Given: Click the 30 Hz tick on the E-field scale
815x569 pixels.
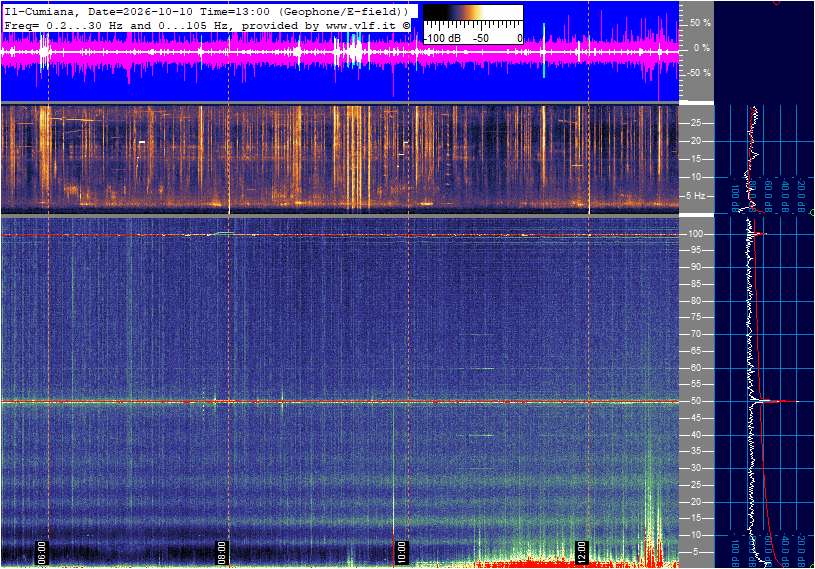Looking at the screenshot, I should (x=695, y=468).
